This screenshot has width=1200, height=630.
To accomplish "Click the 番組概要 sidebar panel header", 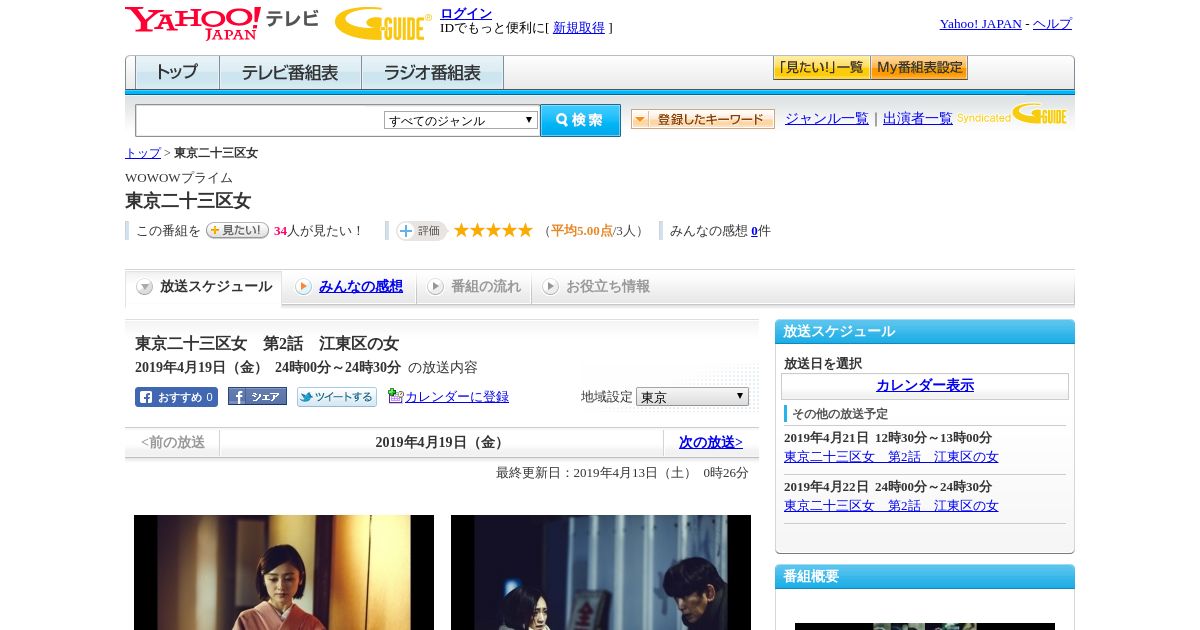I will pyautogui.click(x=925, y=577).
